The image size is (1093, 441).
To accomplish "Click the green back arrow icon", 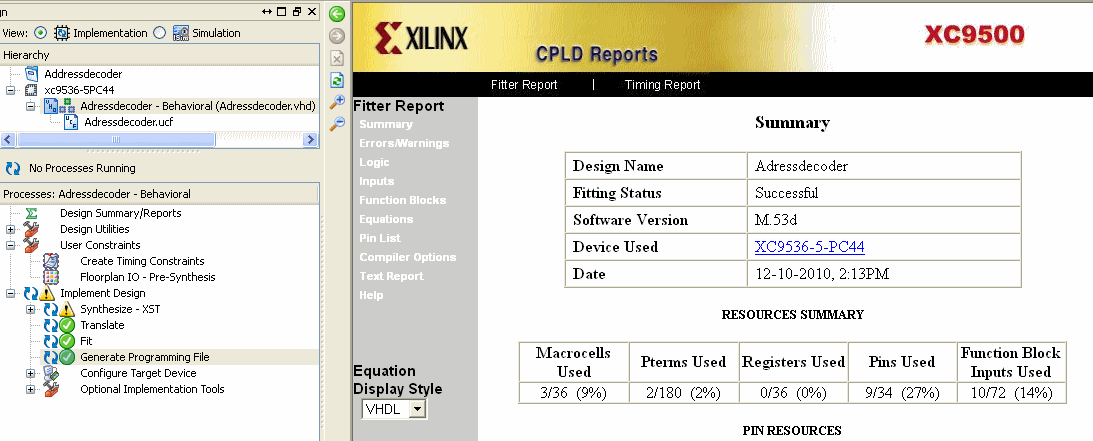I will [337, 14].
